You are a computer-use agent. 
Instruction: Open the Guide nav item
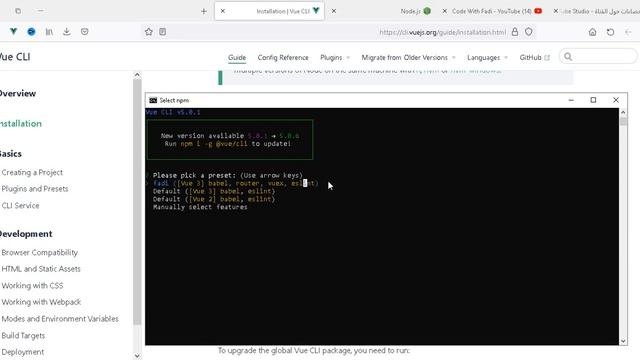[237, 58]
